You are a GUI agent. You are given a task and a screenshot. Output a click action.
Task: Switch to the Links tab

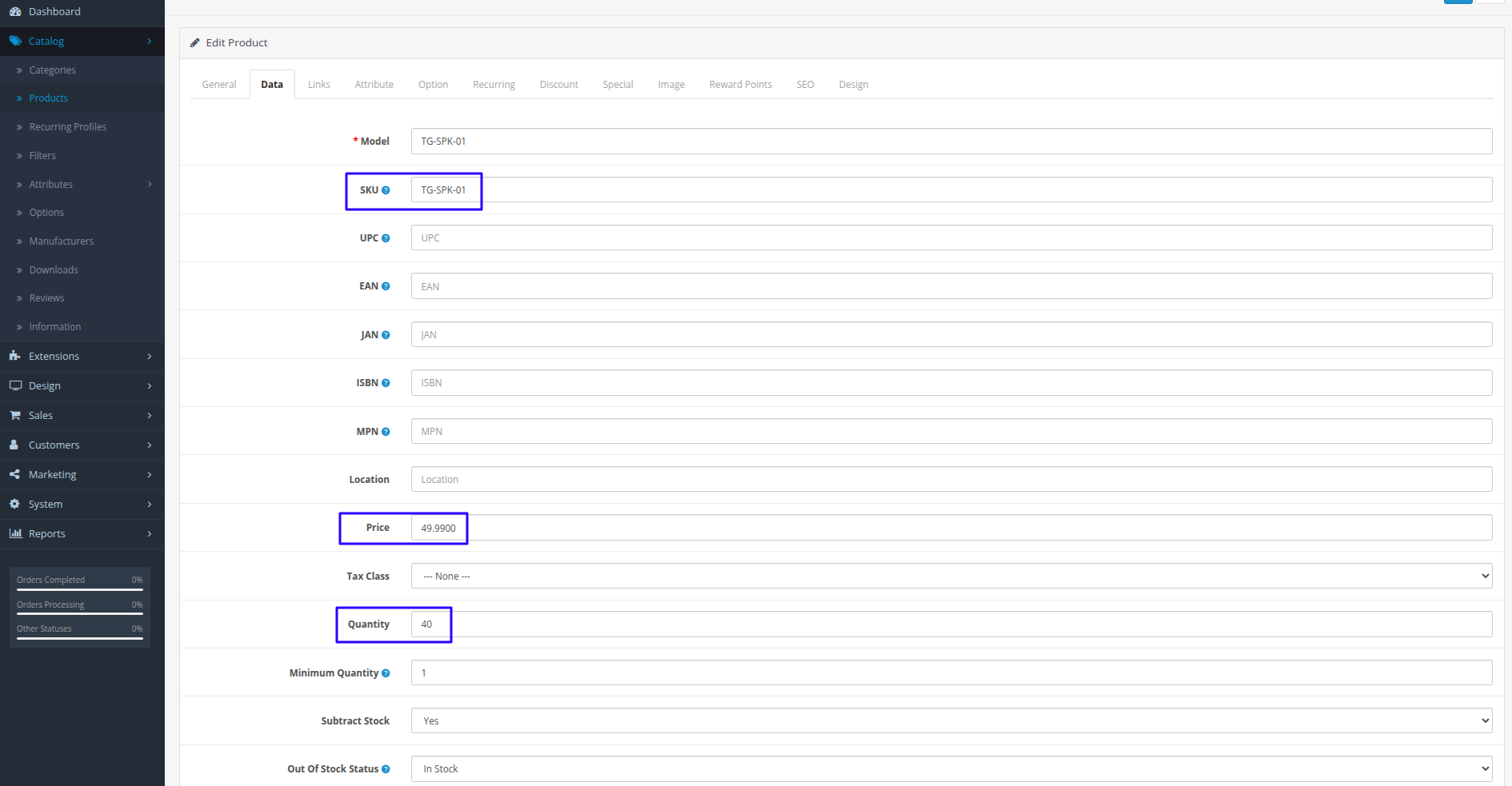[x=319, y=85]
